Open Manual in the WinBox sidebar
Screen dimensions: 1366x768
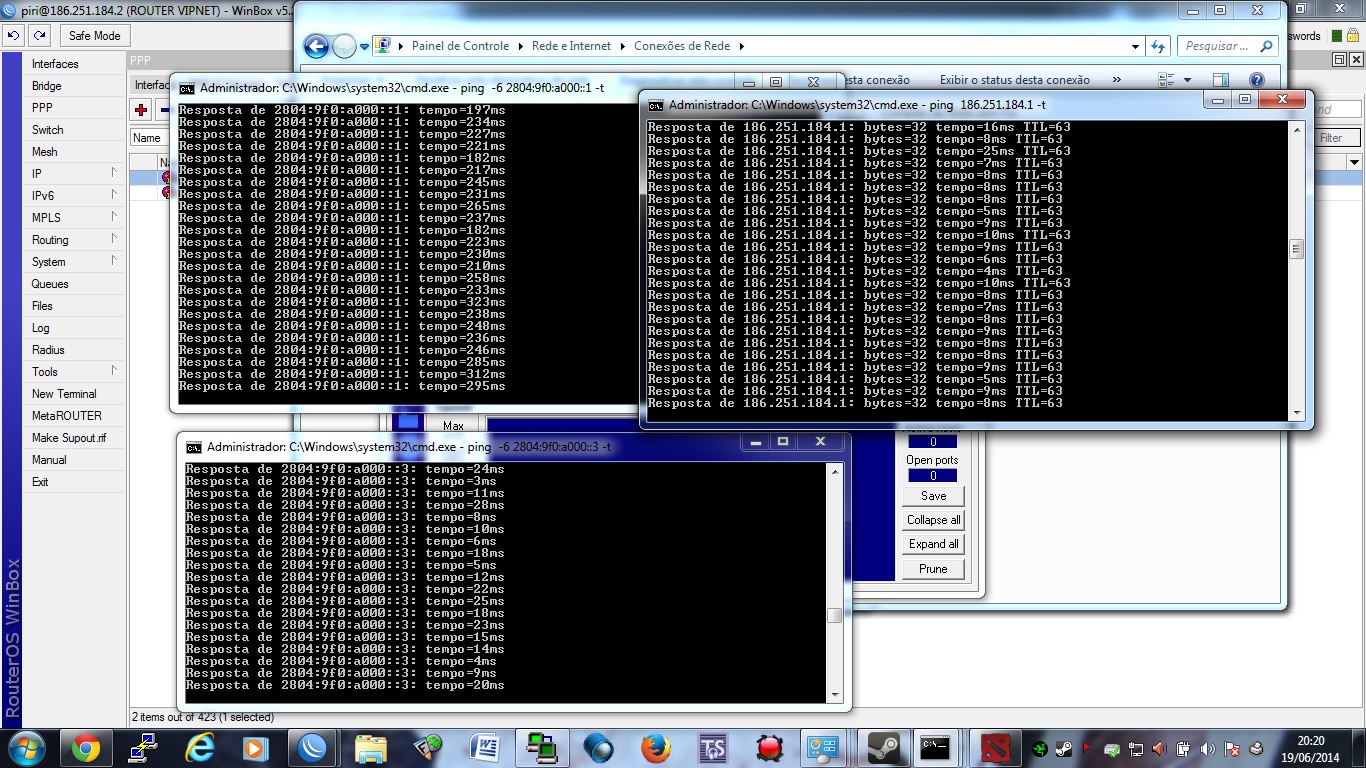click(x=49, y=460)
